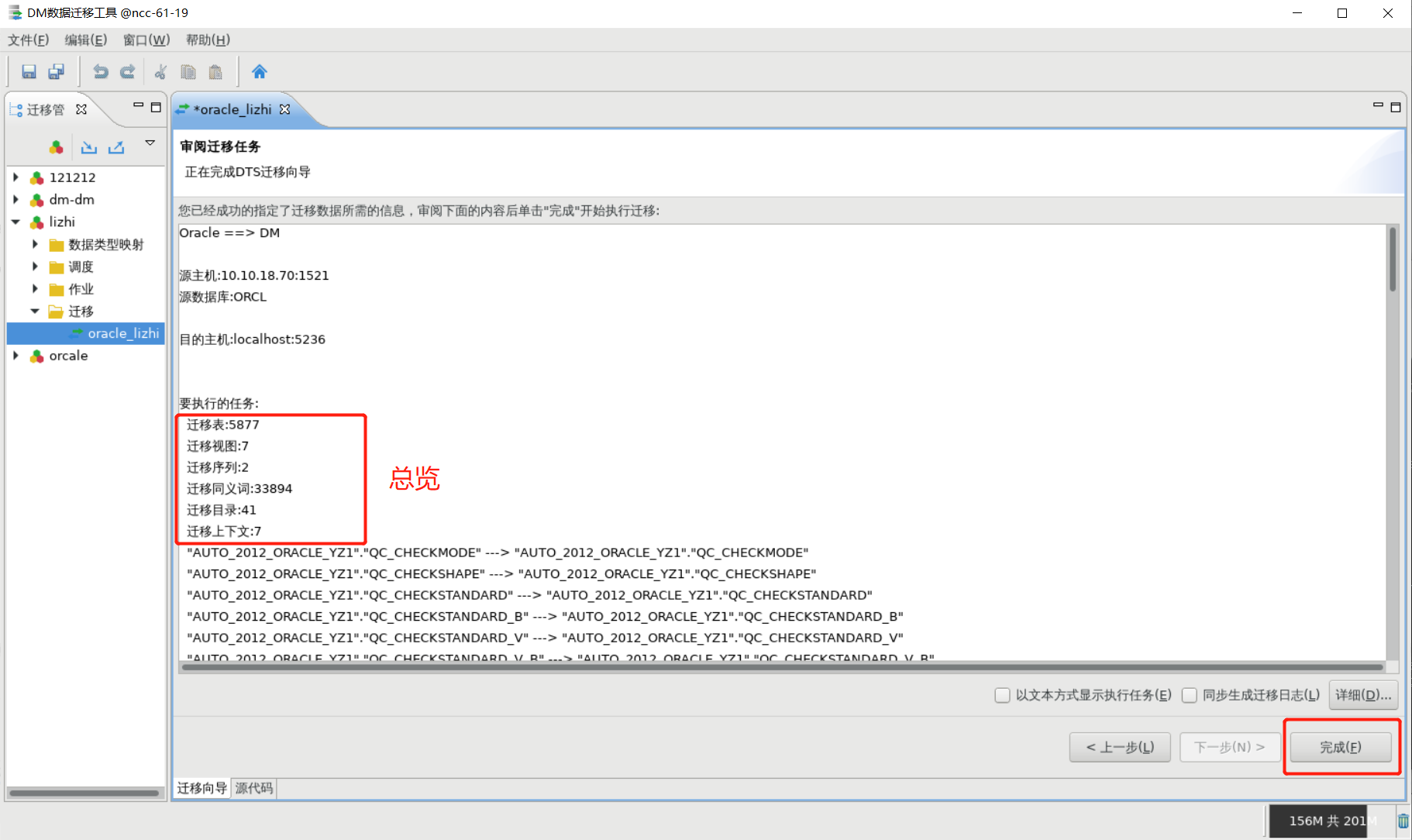This screenshot has height=840, width=1412.
Task: Click the 完成(F) button
Action: click(x=1341, y=747)
